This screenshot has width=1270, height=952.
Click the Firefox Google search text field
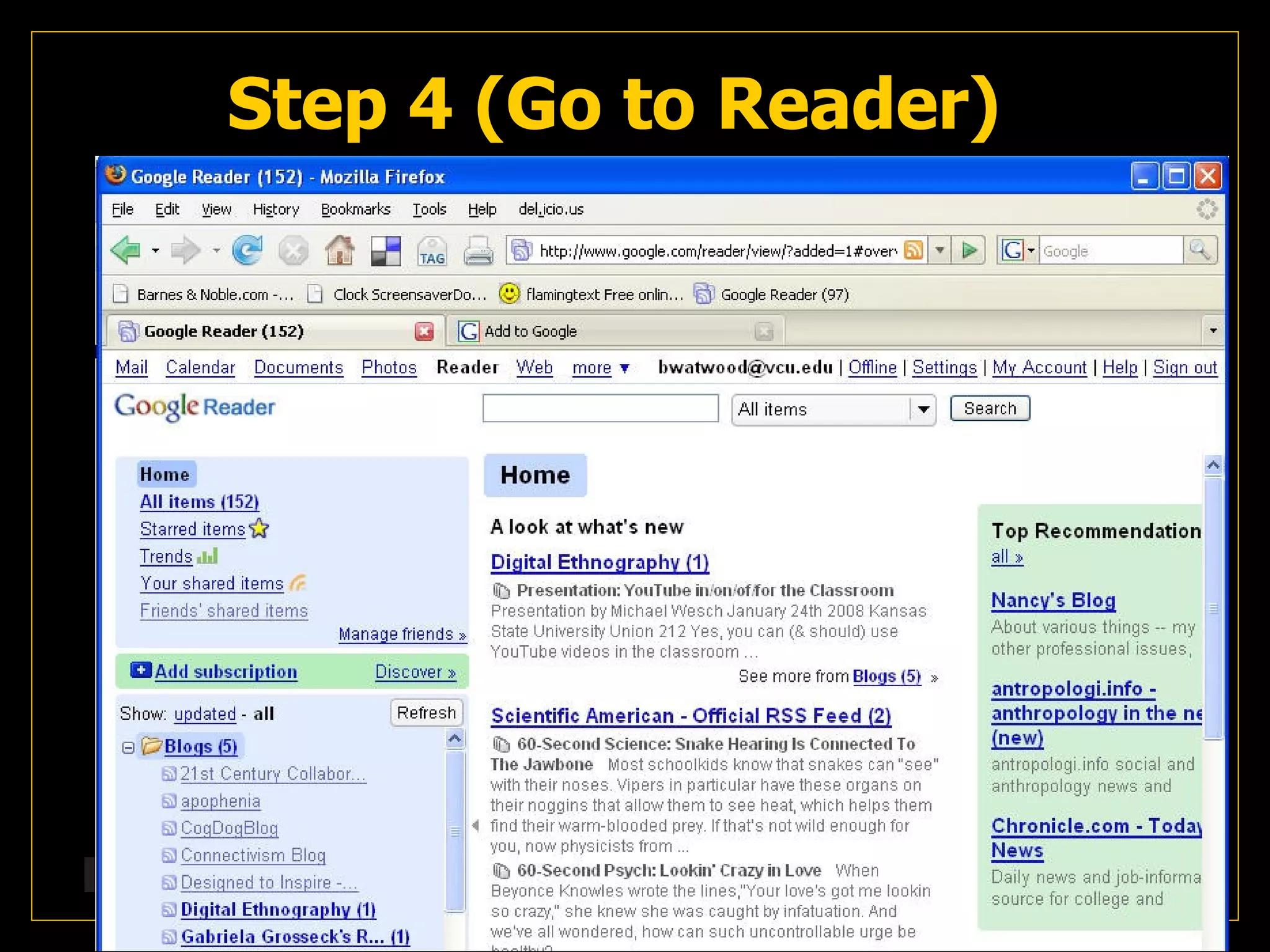pyautogui.click(x=1111, y=250)
